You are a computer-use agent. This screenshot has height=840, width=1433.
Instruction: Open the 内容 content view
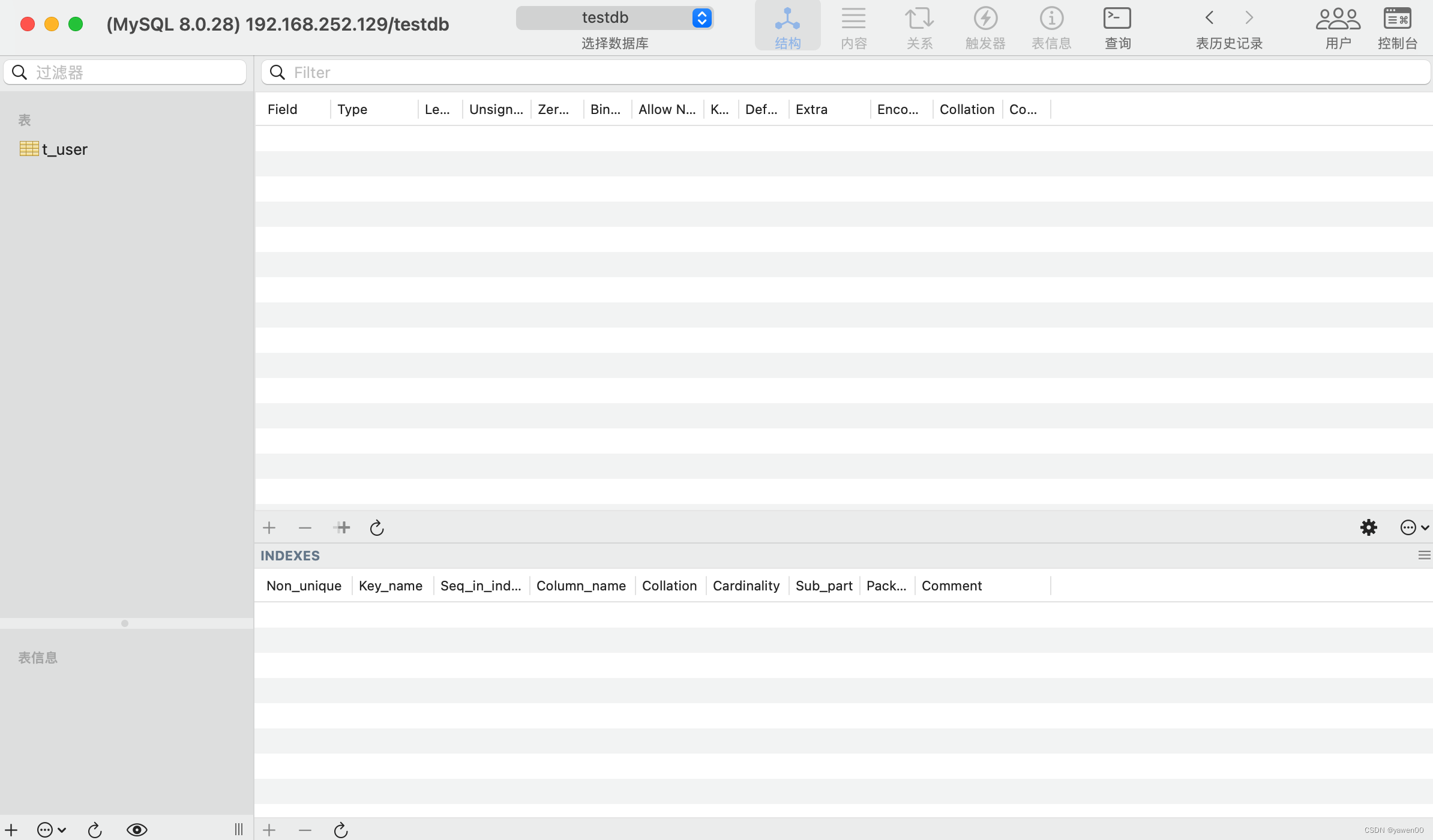click(x=853, y=27)
